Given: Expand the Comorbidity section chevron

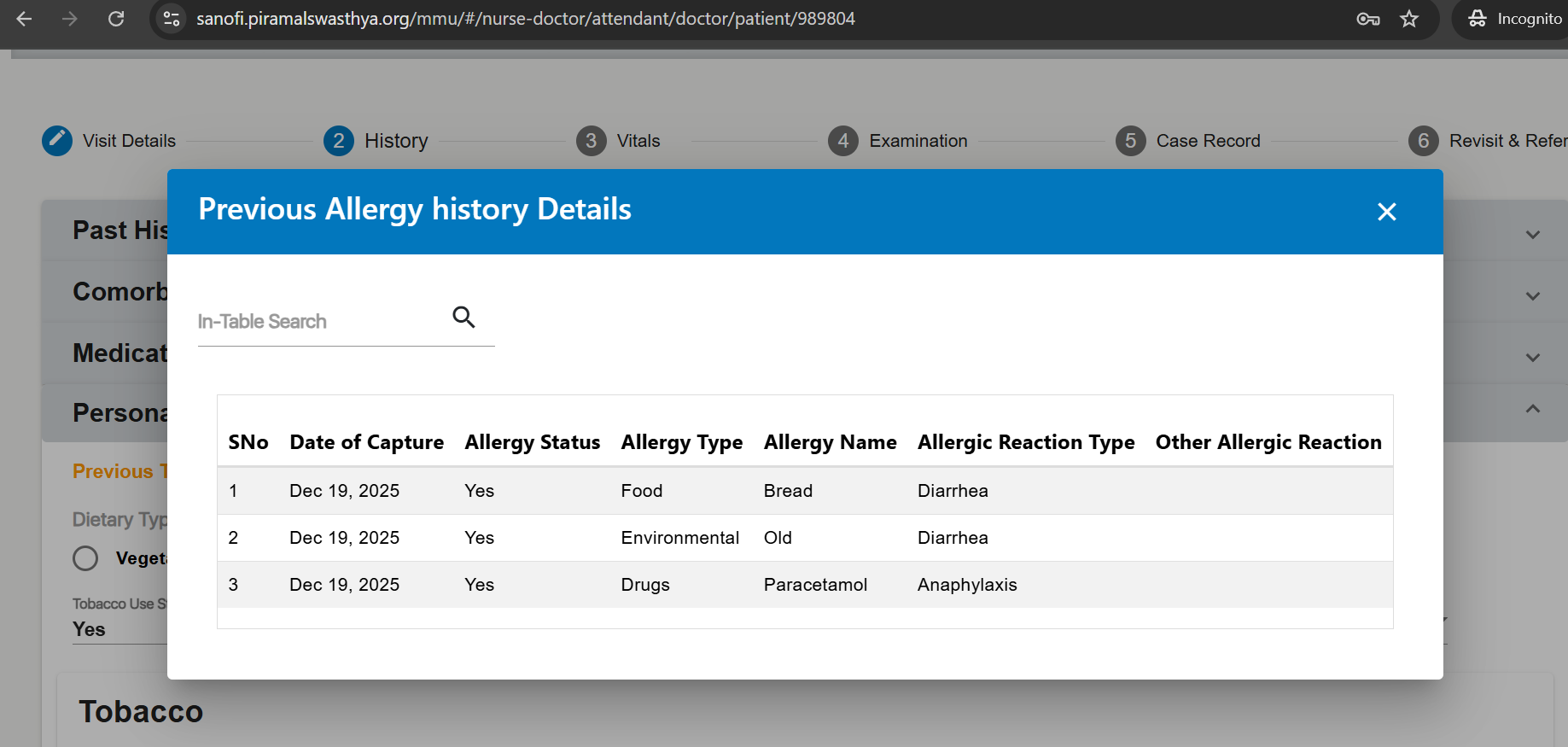Looking at the screenshot, I should pyautogui.click(x=1532, y=296).
